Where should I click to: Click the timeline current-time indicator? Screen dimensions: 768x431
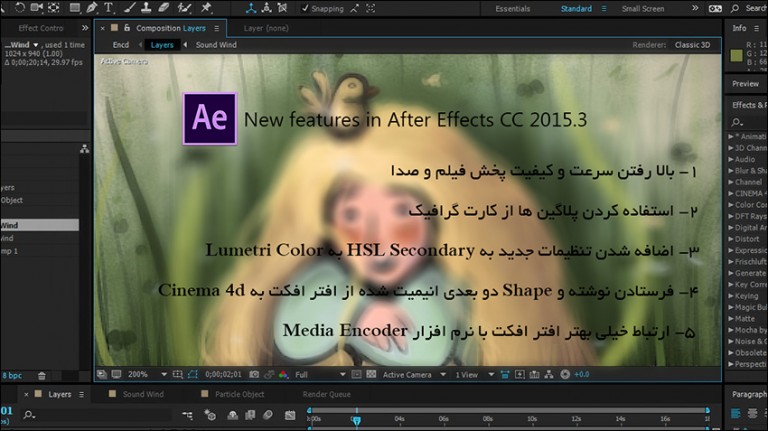pyautogui.click(x=357, y=421)
